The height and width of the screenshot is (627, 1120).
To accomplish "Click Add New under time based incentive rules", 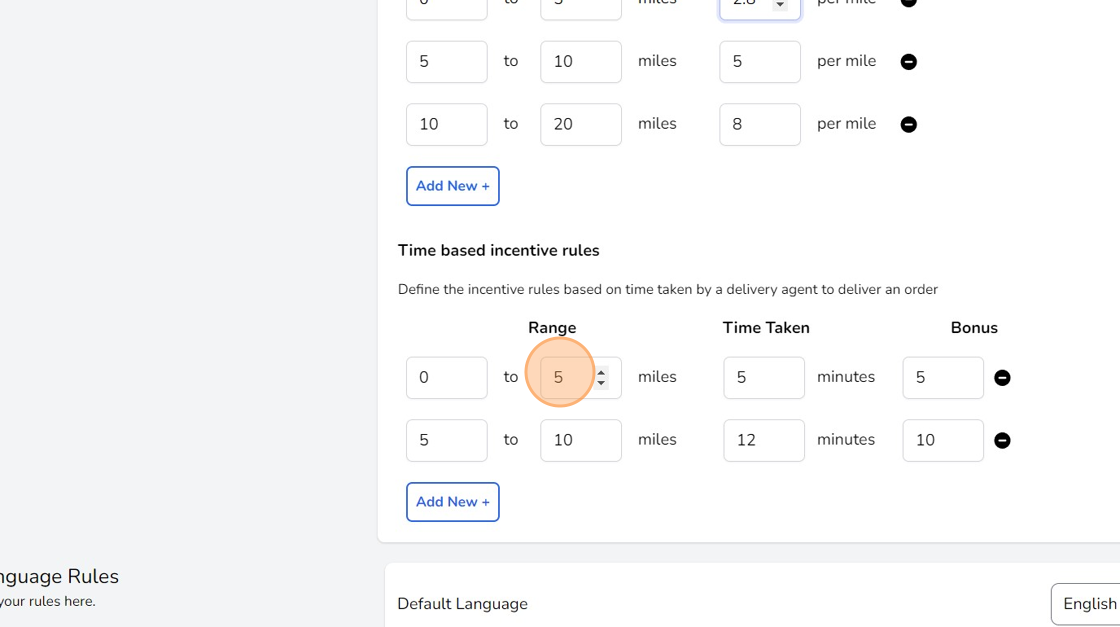I will point(453,501).
